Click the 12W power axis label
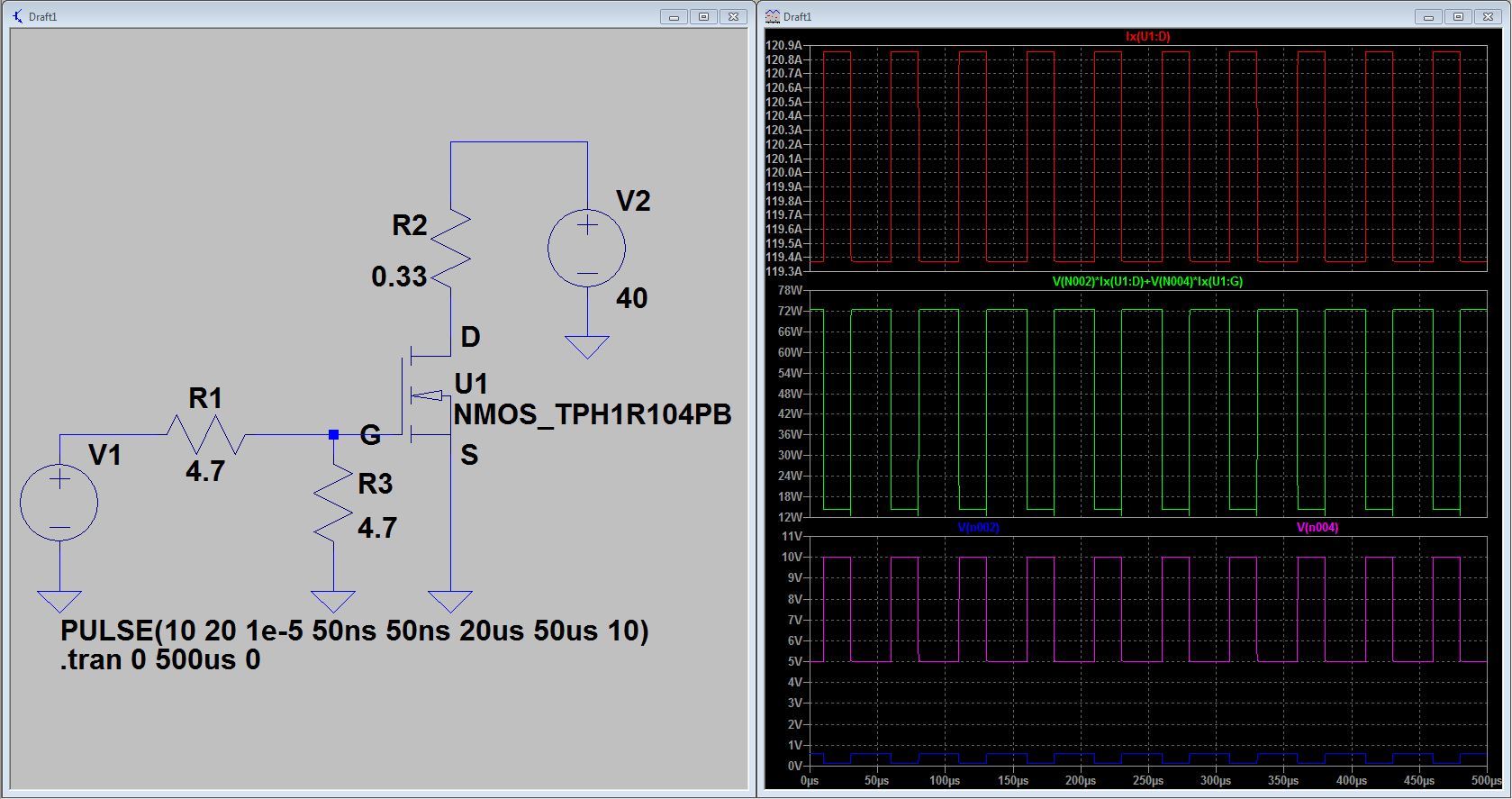The image size is (1512, 799). pyautogui.click(x=790, y=517)
